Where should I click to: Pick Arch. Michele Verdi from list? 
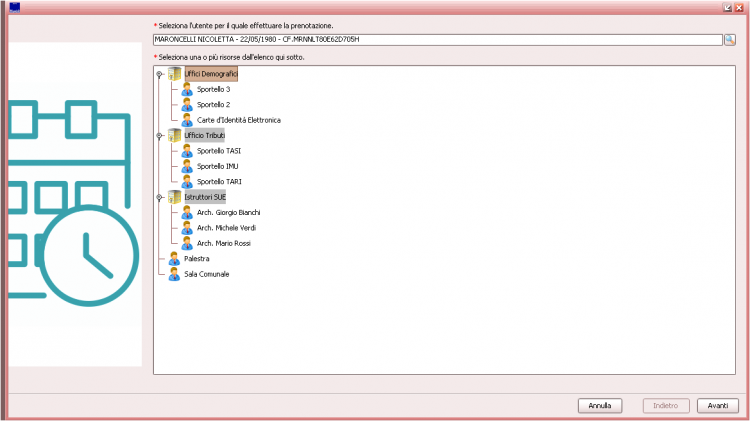(227, 228)
